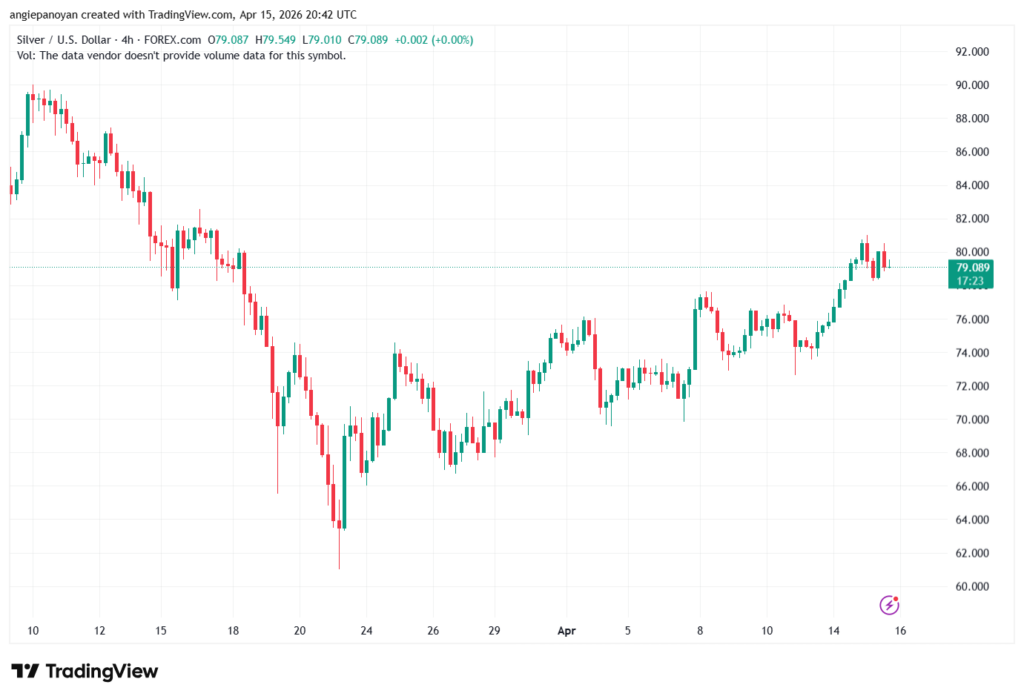Click the open value O79.087

click(231, 39)
